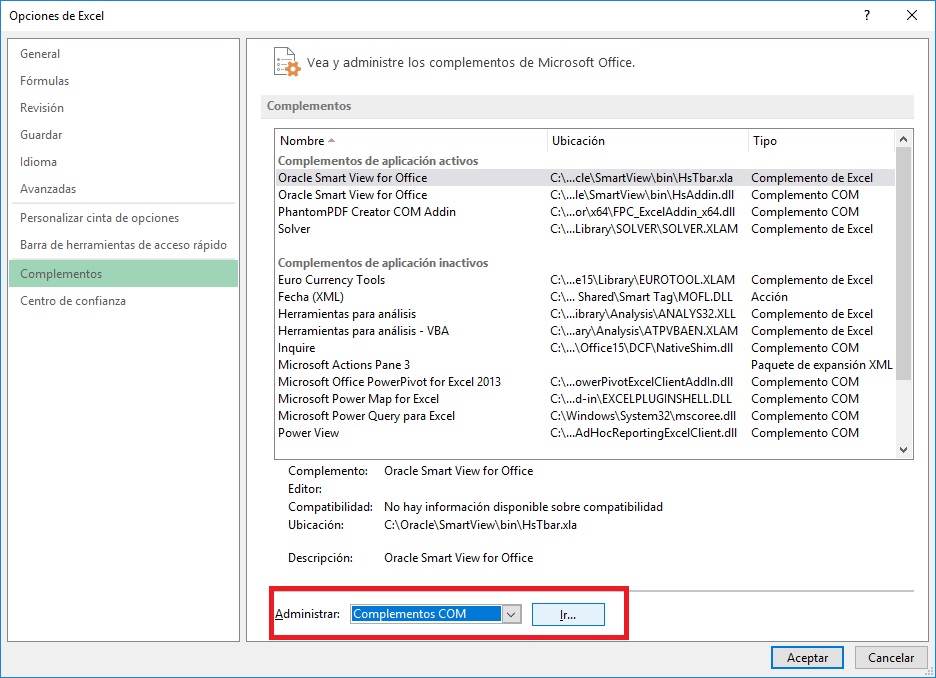Click the add-ins gear document icon
This screenshot has width=936, height=678.
(287, 61)
